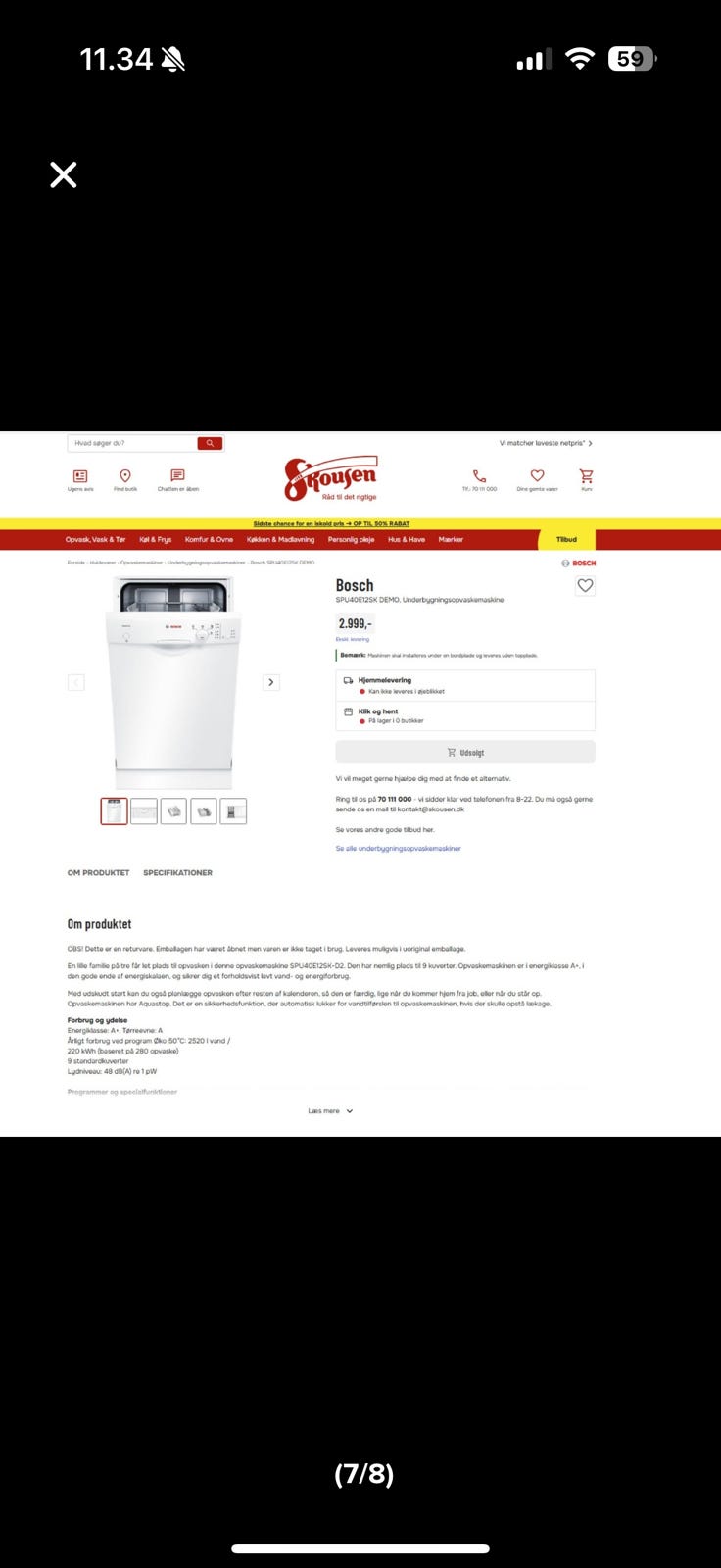Image resolution: width=721 pixels, height=1568 pixels.
Task: Open the Opvask, Vask & Tør menu
Action: pos(95,539)
